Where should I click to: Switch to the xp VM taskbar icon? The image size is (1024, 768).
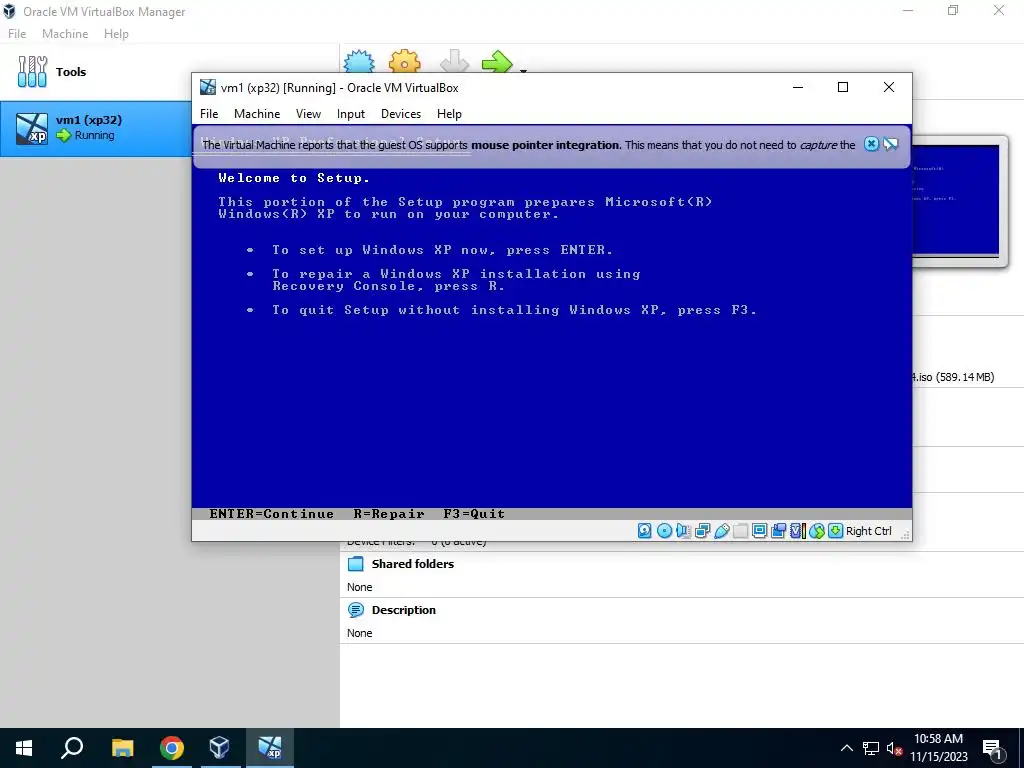click(270, 748)
